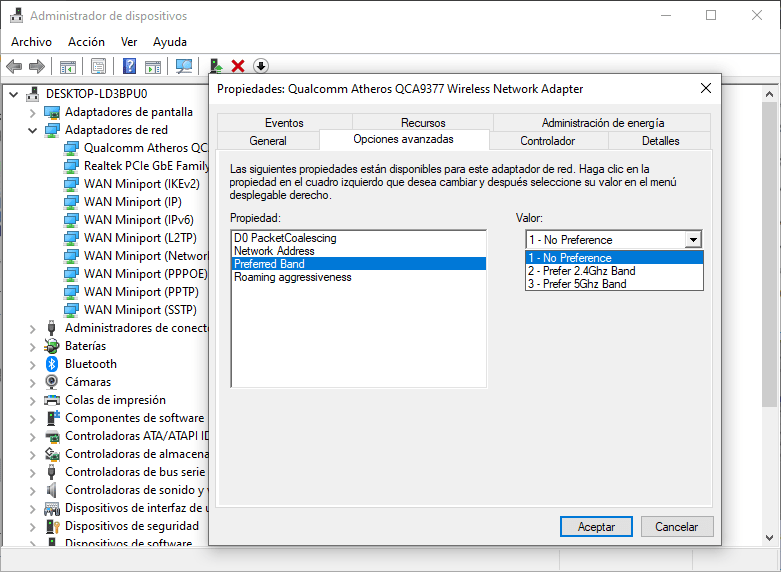Select Roaming aggressiveness in property list
781x572 pixels.
292,277
